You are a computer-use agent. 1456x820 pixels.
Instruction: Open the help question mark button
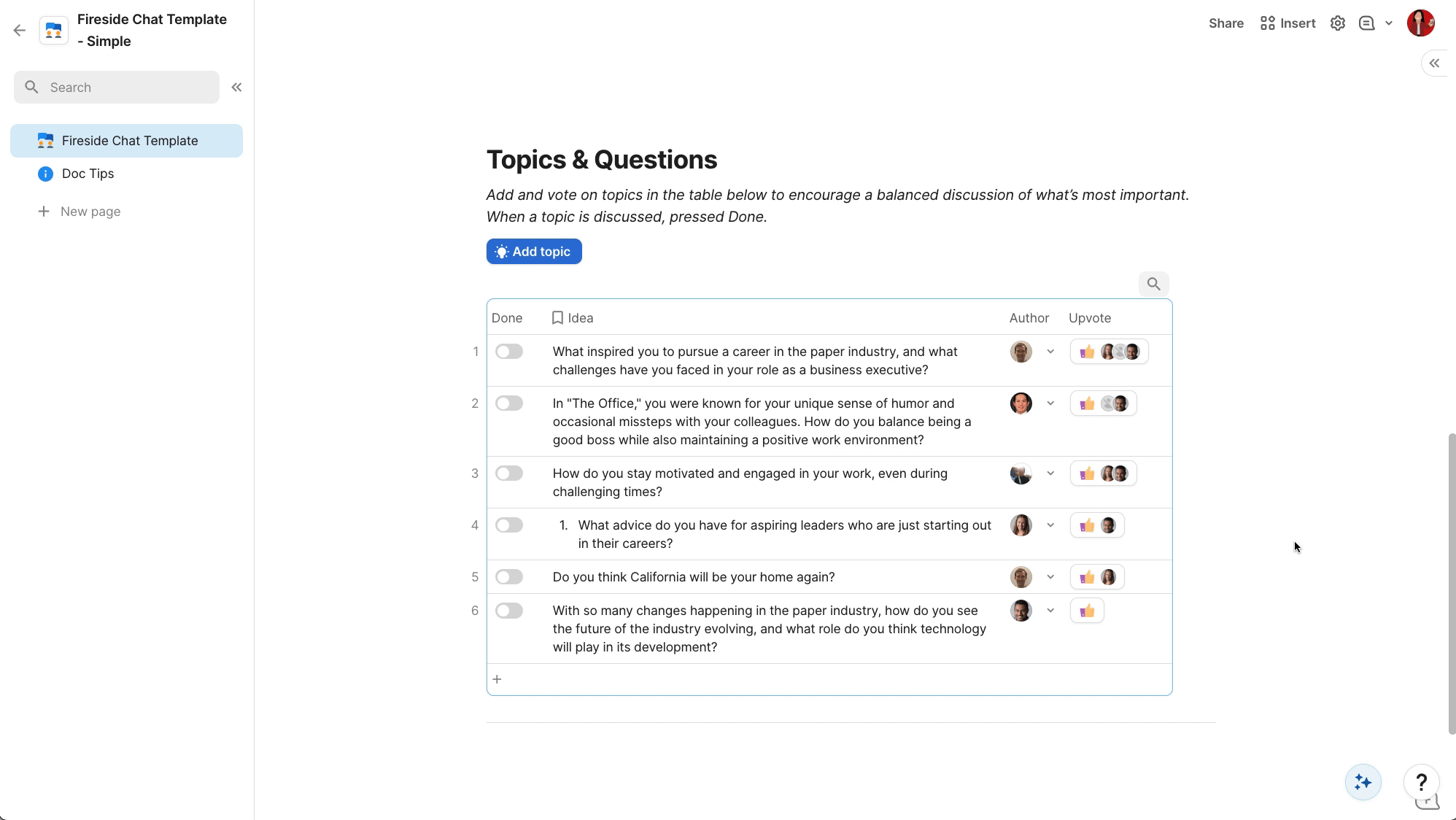pos(1421,782)
